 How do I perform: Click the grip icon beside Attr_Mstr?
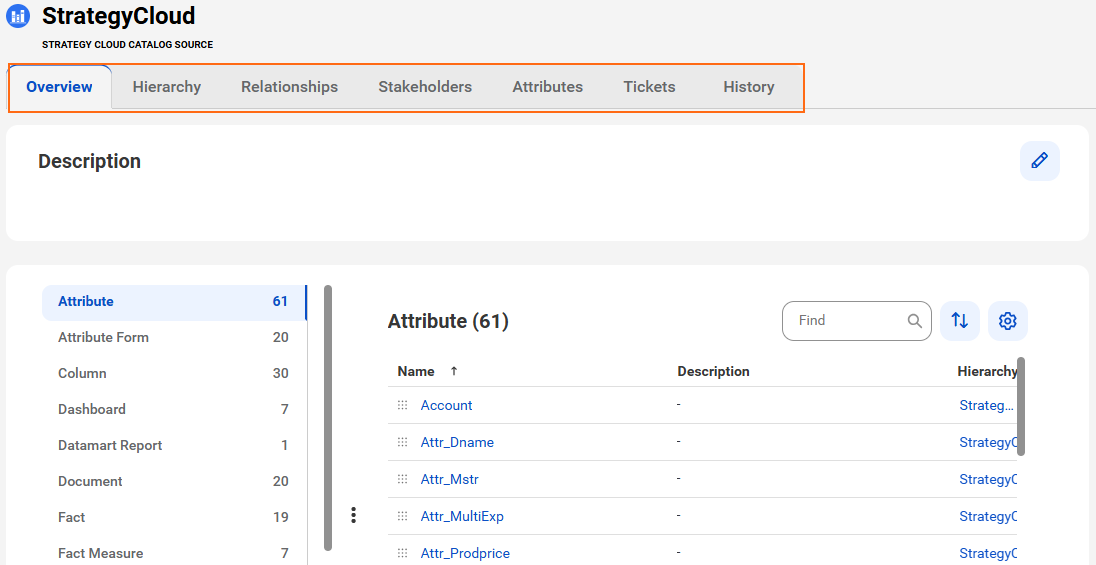pyautogui.click(x=403, y=479)
